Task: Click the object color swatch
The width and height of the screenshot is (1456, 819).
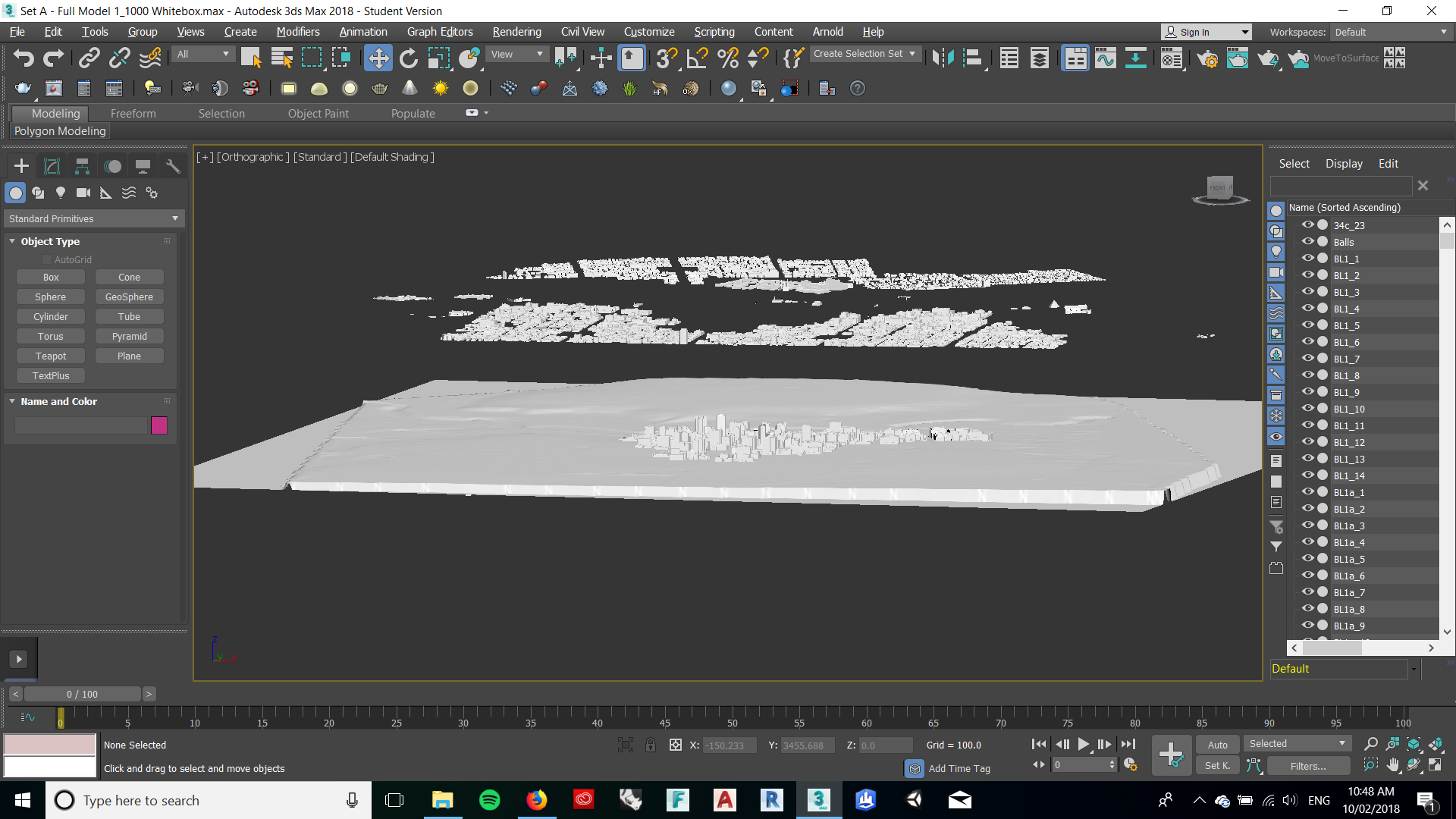Action: [x=158, y=425]
